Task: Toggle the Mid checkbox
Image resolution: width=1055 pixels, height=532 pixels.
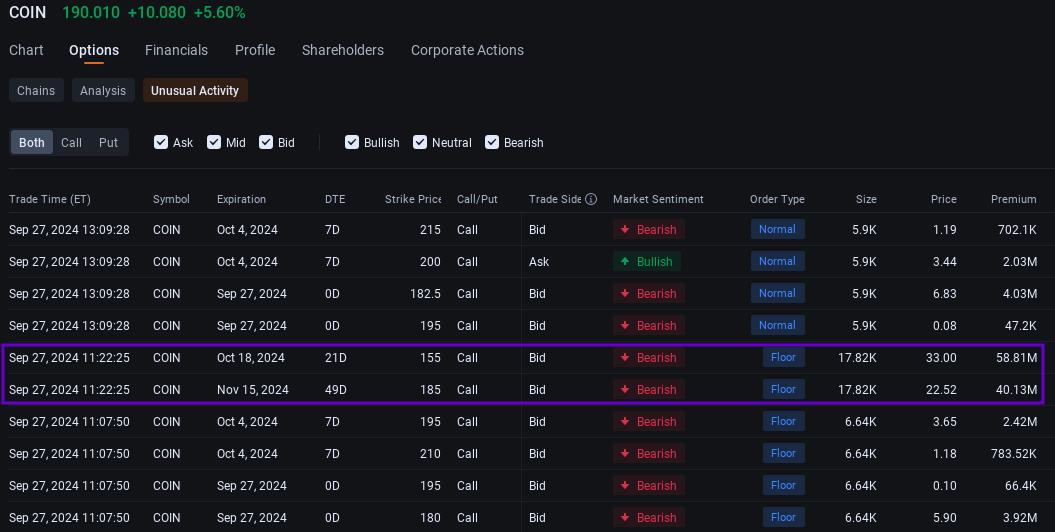Action: pyautogui.click(x=214, y=142)
